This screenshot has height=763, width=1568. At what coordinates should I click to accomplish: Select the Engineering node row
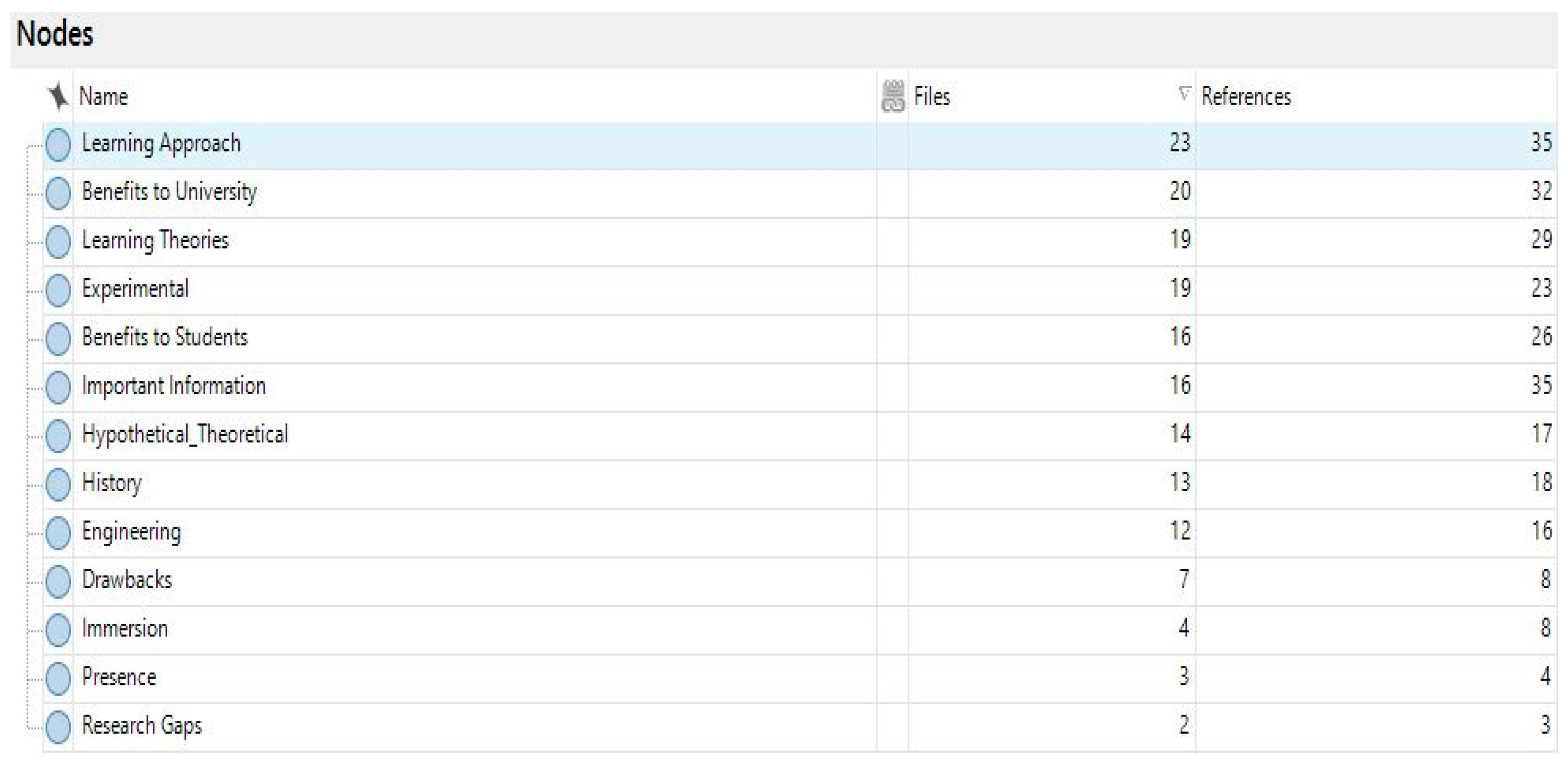[x=132, y=531]
